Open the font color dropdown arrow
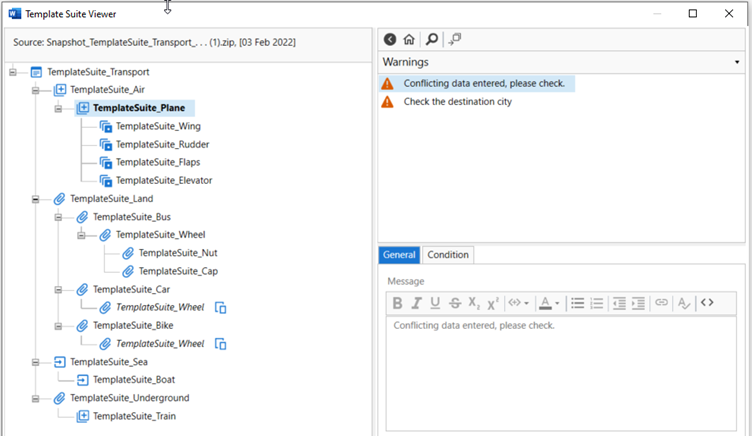 [555, 303]
